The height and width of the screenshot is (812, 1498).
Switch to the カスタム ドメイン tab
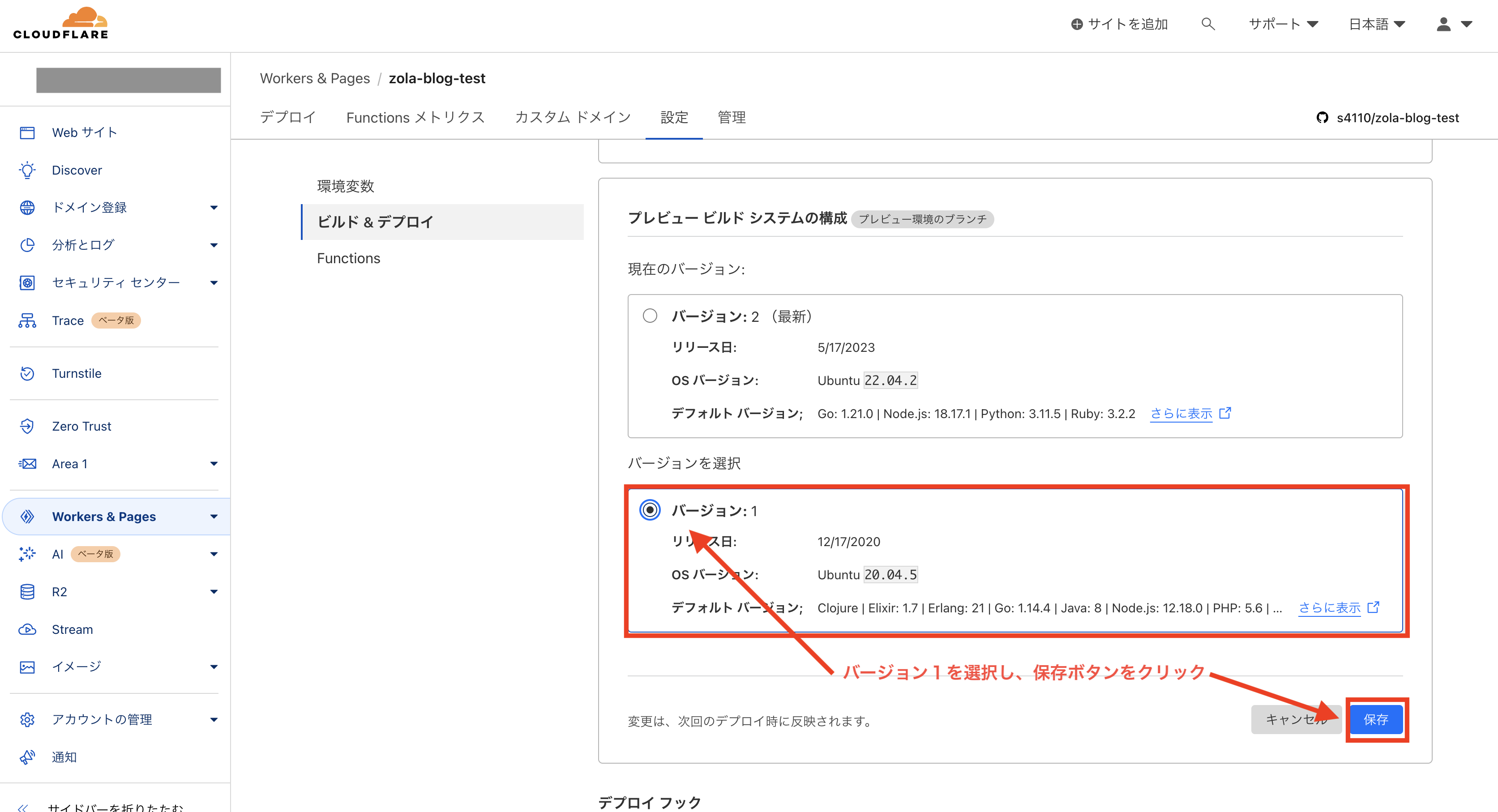click(572, 117)
